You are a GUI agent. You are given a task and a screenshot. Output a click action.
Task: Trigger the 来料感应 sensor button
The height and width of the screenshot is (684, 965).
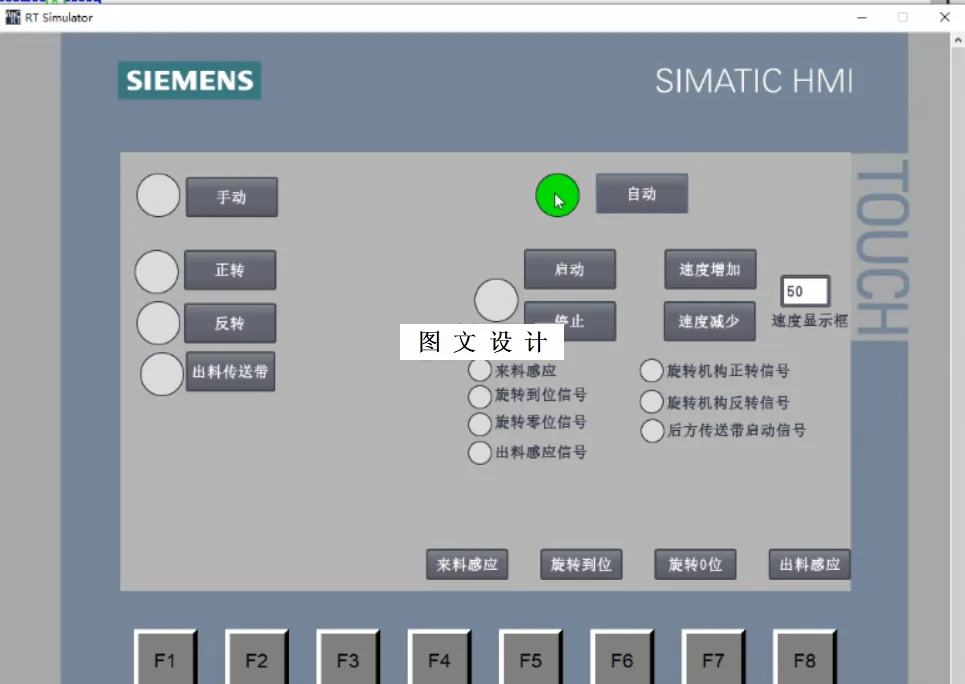(469, 564)
